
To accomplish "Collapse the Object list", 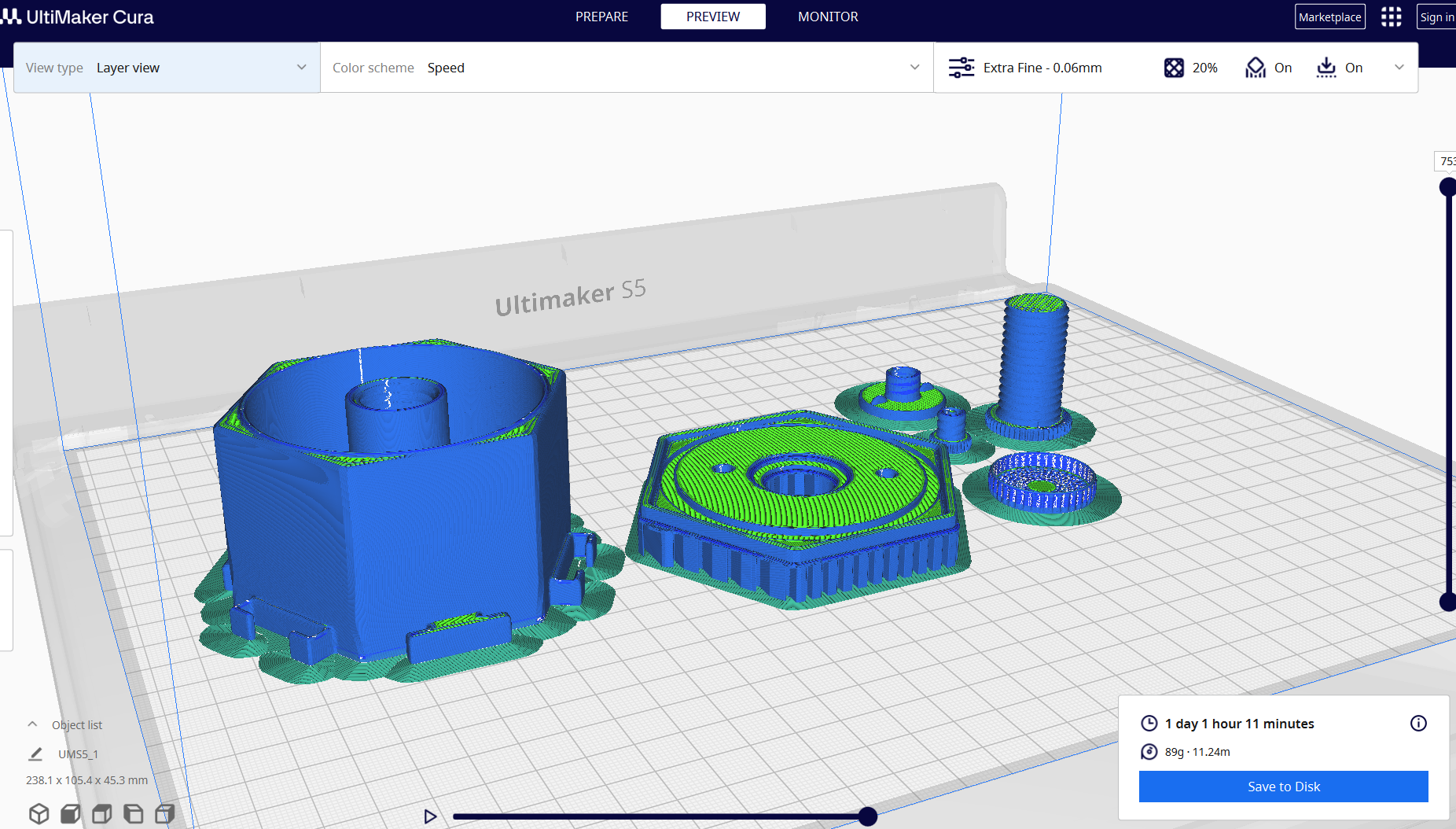I will [32, 724].
